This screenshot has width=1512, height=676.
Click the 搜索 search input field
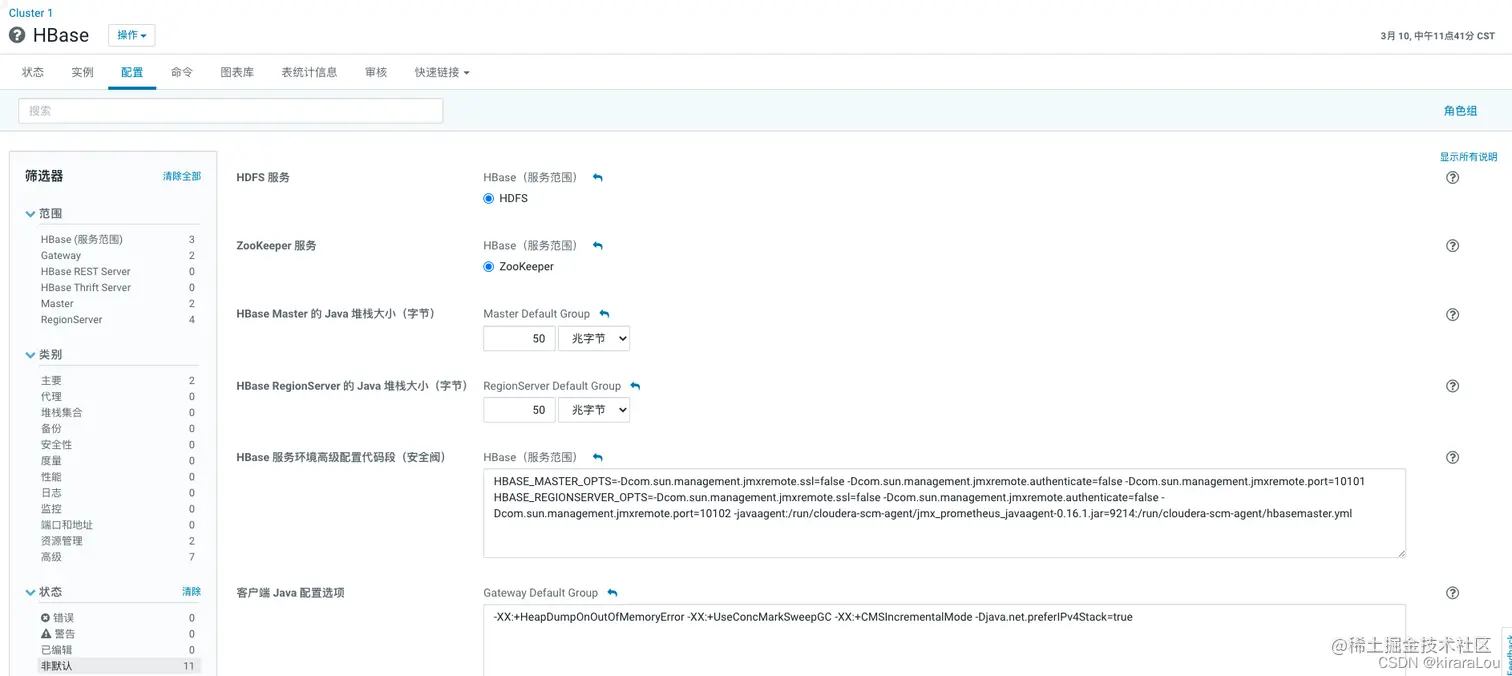[x=230, y=110]
